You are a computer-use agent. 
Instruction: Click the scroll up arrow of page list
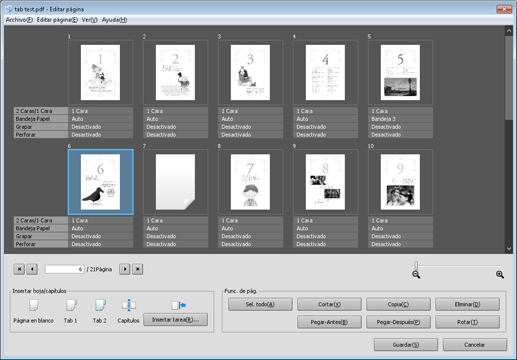click(x=509, y=31)
